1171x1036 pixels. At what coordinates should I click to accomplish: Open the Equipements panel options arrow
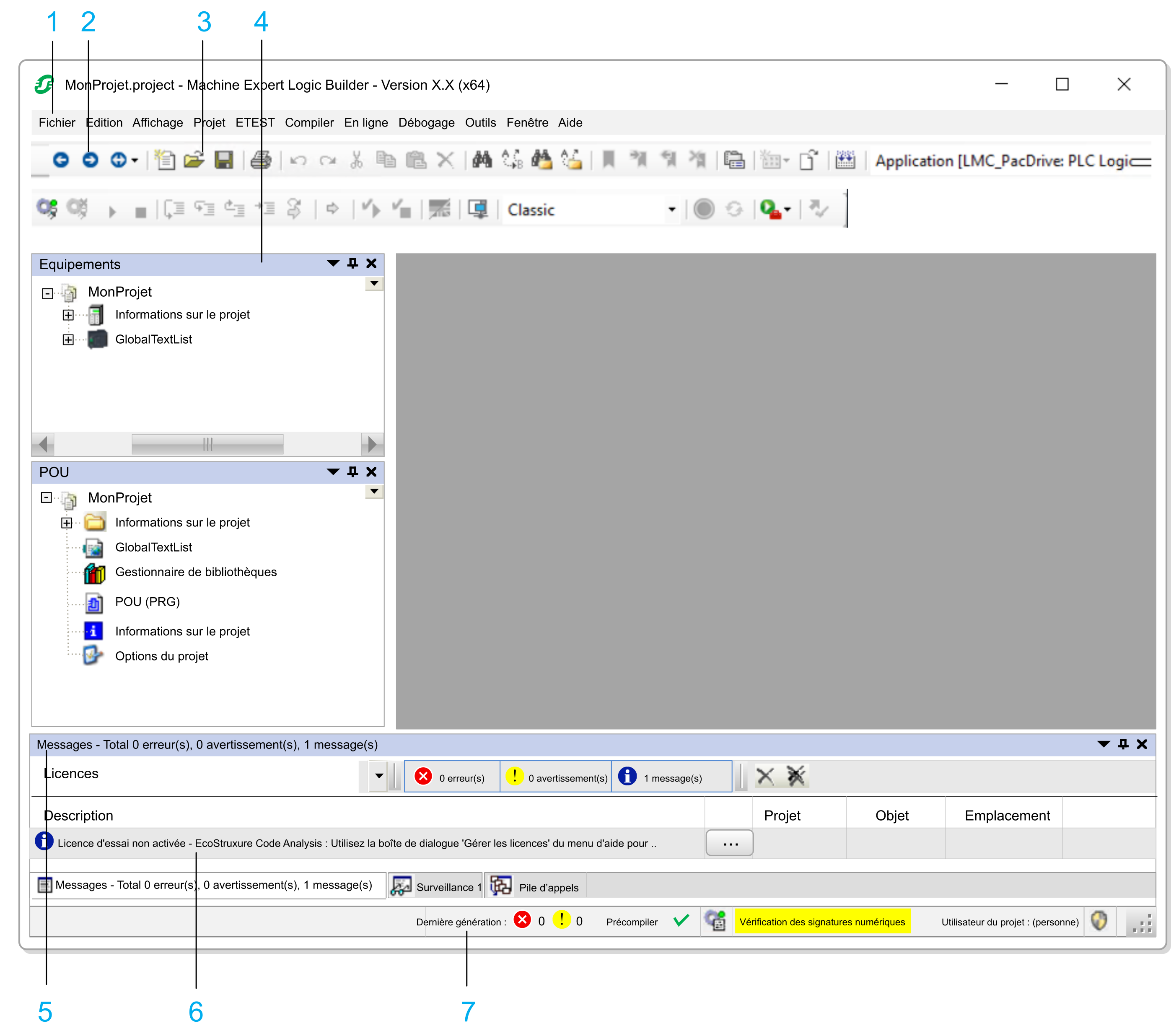(333, 264)
